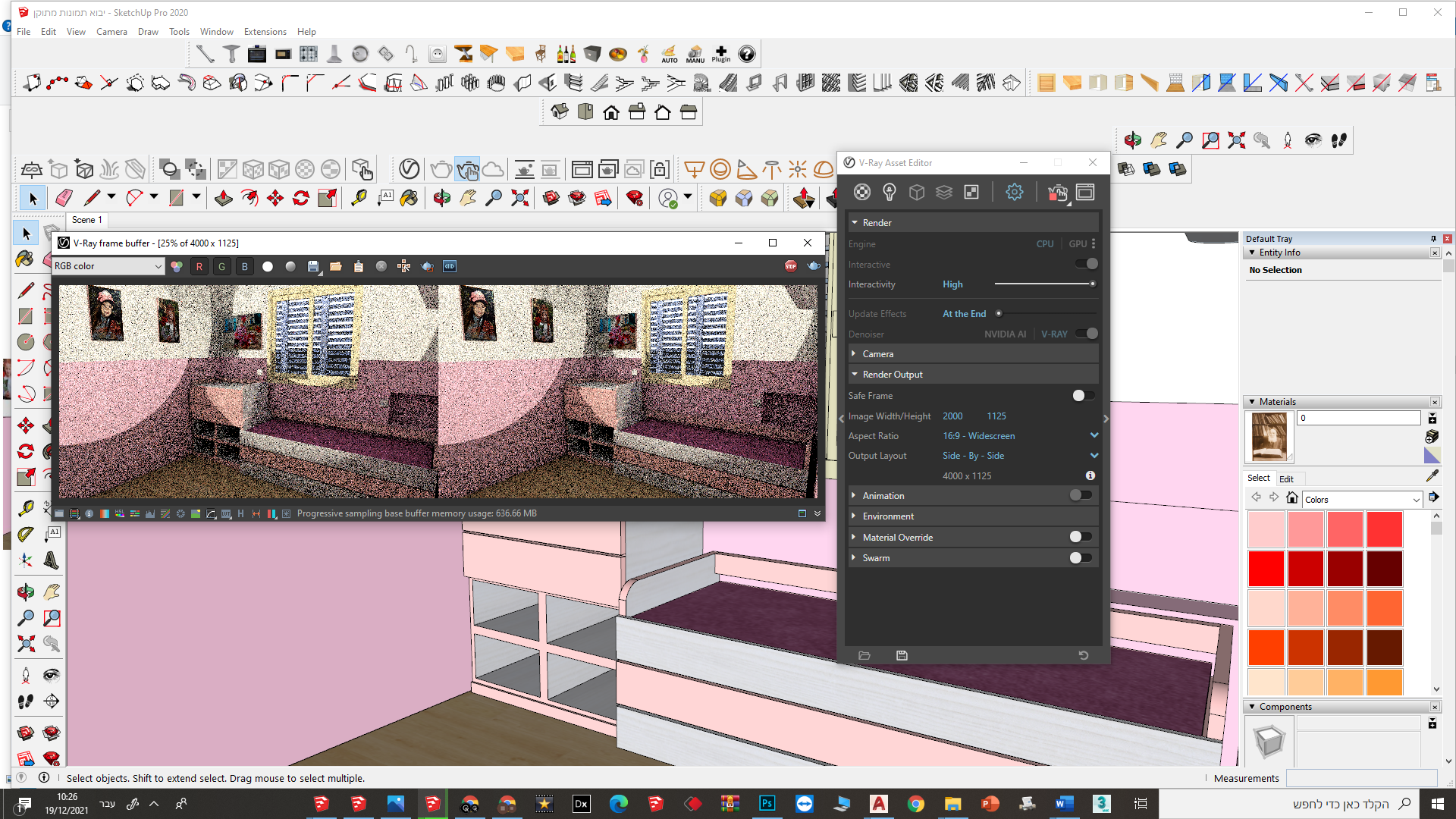Save image icon in frame buffer toolbar
Screen dimensions: 1456x819
click(313, 266)
